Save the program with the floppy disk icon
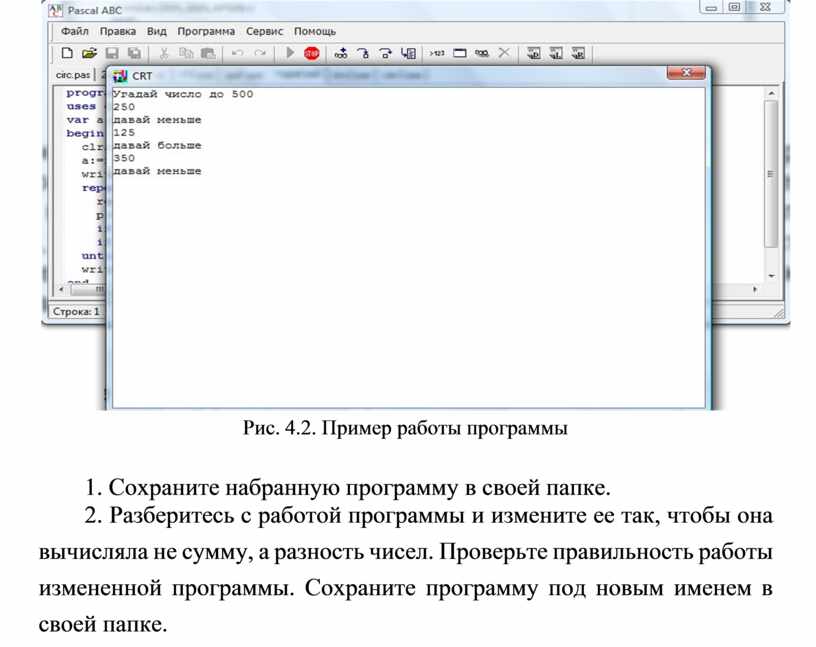 pyautogui.click(x=112, y=53)
